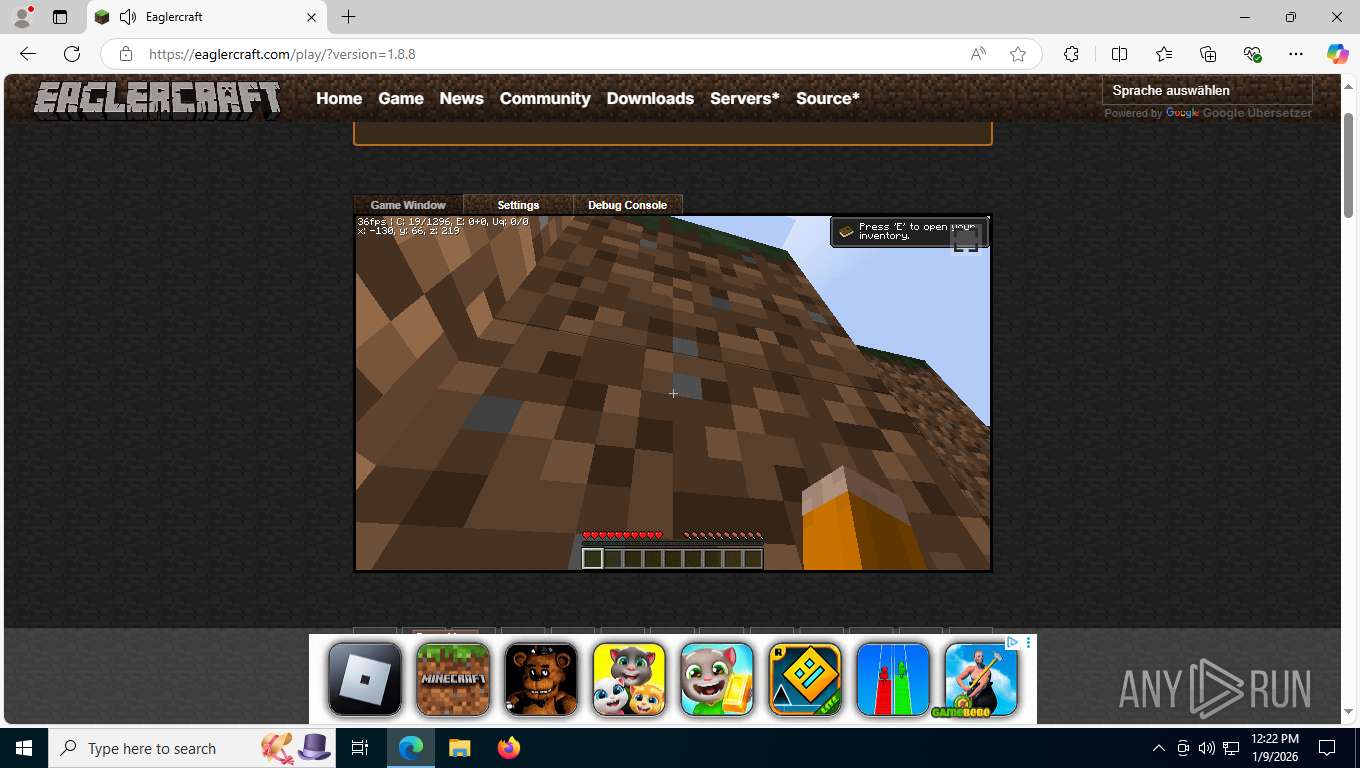The height and width of the screenshot is (768, 1360).
Task: Open Browser essentials heart icon
Action: click(1252, 54)
